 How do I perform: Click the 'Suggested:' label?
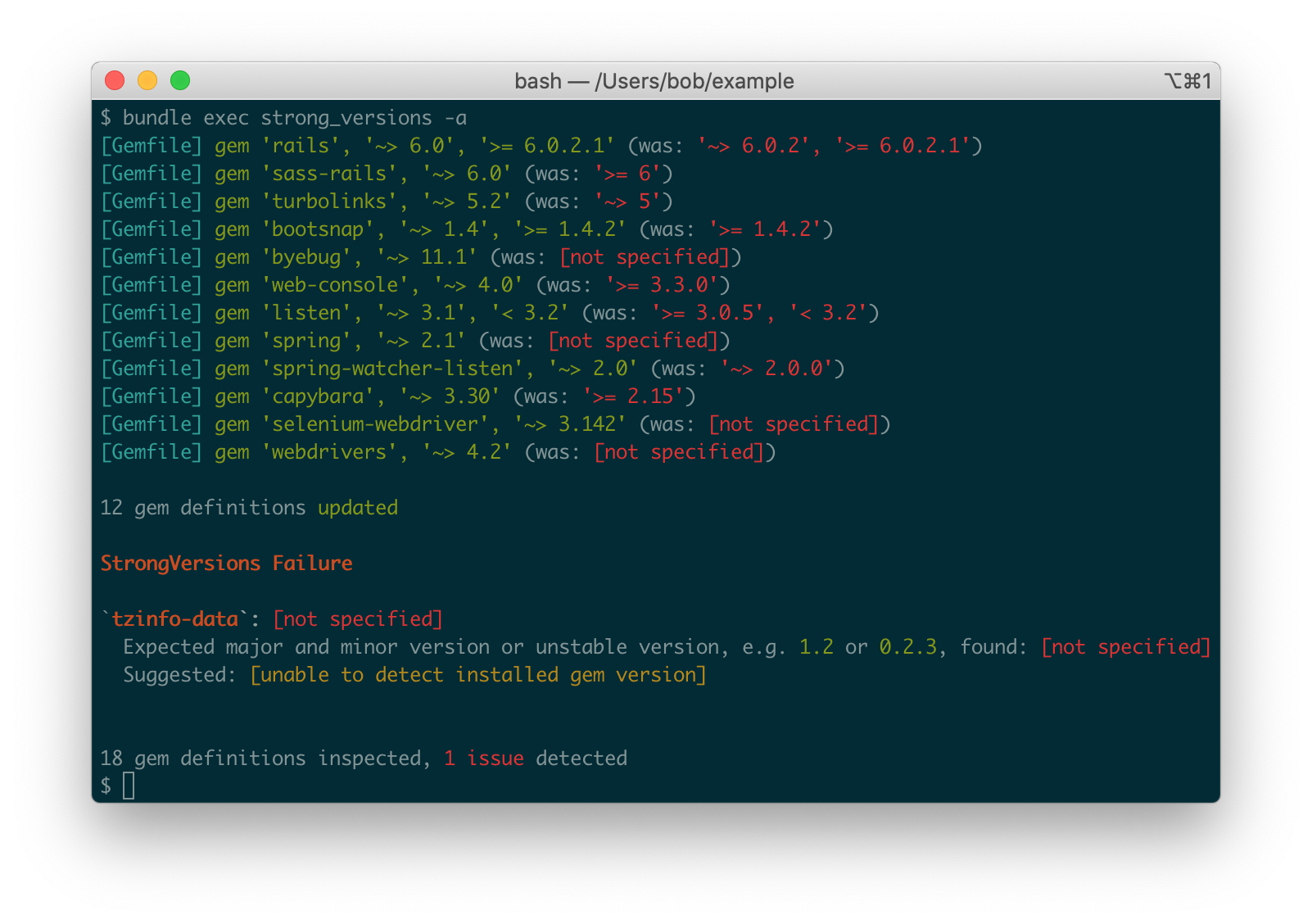(x=180, y=675)
